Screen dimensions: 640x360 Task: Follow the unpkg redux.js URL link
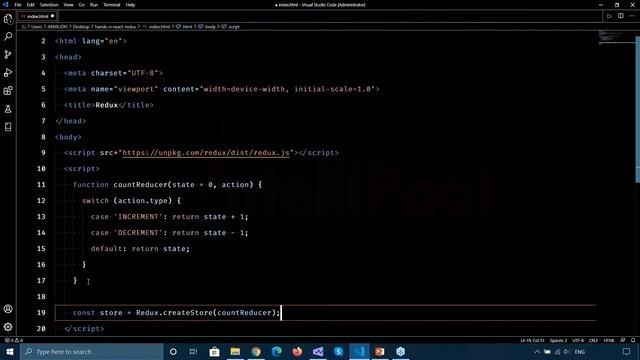206,153
